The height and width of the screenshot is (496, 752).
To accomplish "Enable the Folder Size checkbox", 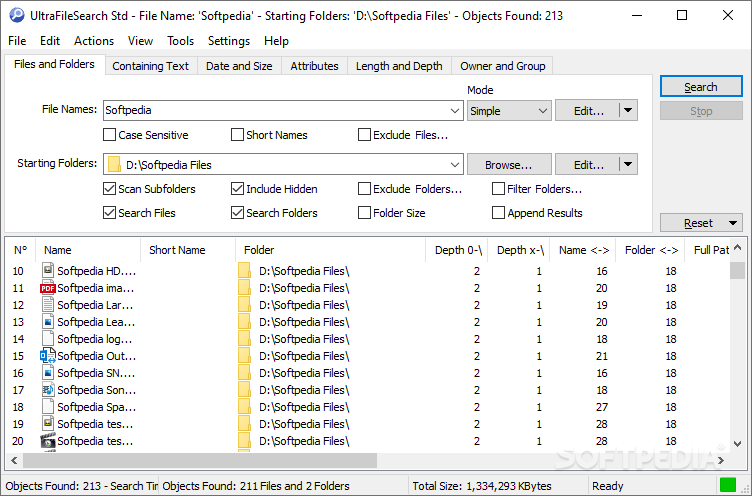I will (364, 213).
